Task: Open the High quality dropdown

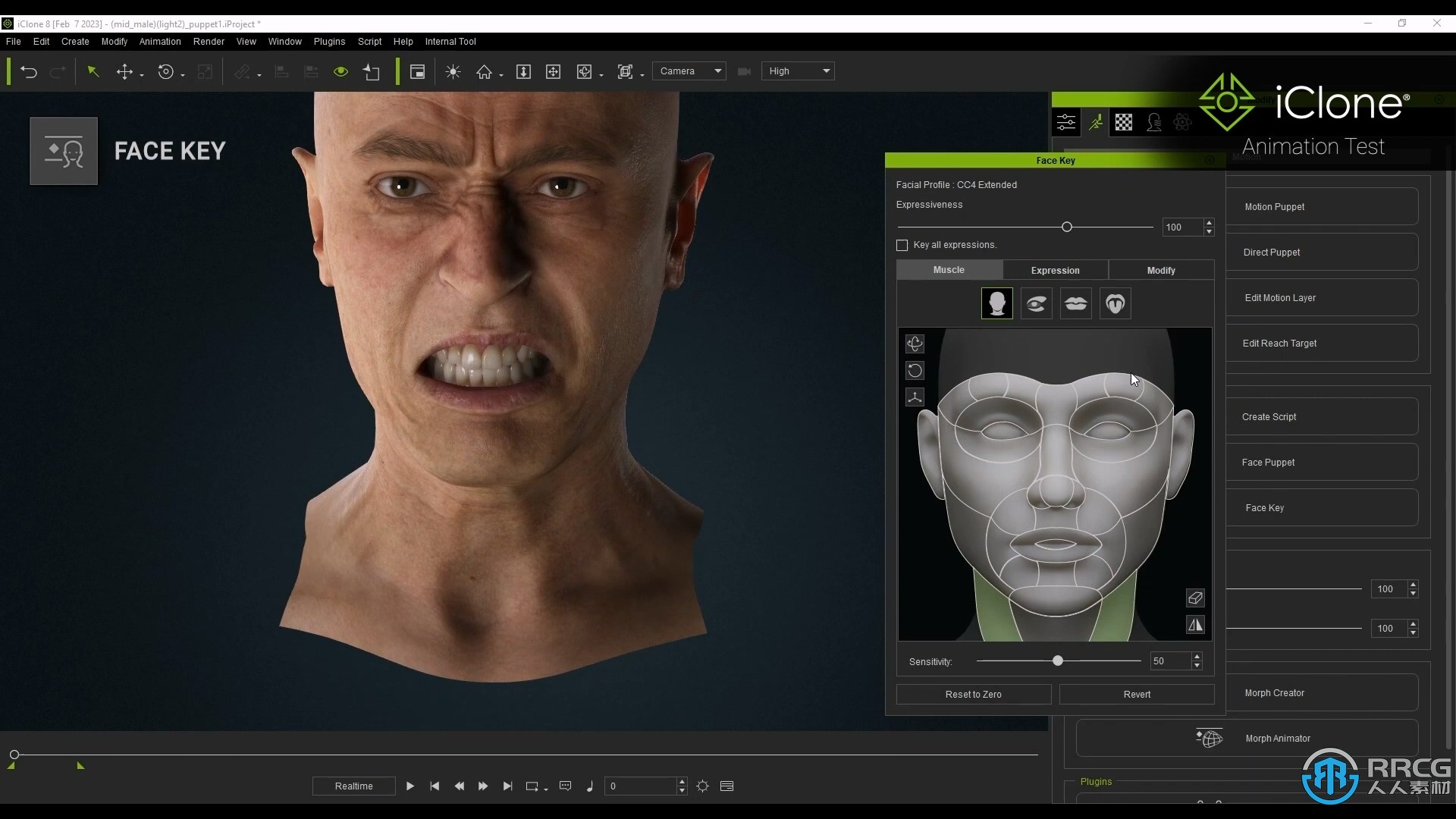Action: tap(798, 71)
